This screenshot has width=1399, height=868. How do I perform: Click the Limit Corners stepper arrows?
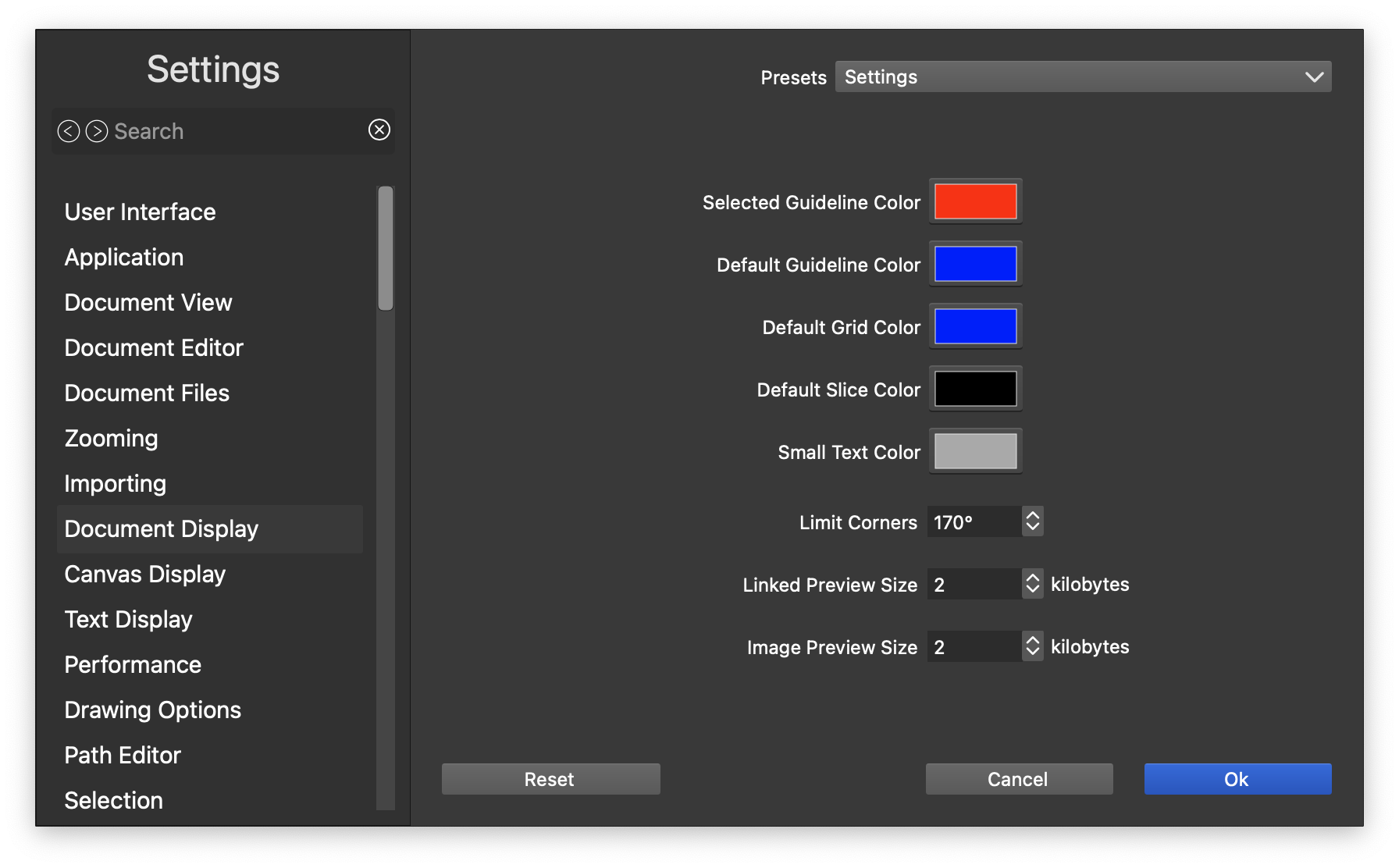[x=1032, y=521]
